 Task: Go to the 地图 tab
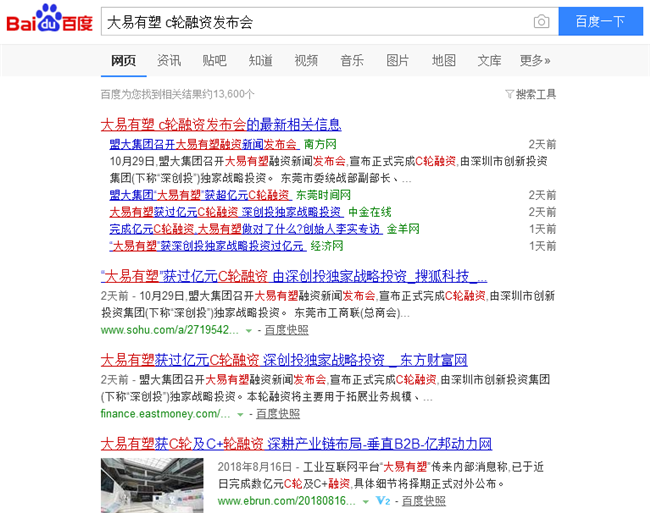(x=443, y=61)
